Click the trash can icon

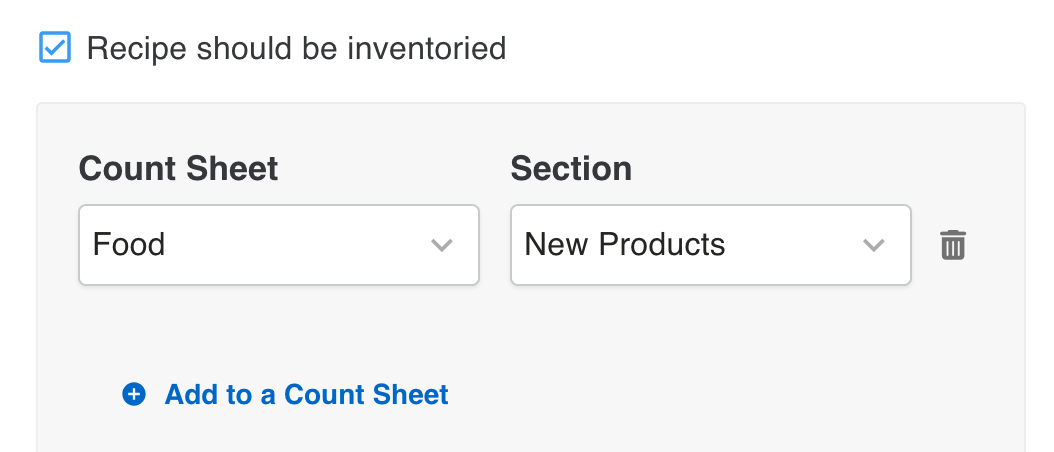point(953,245)
